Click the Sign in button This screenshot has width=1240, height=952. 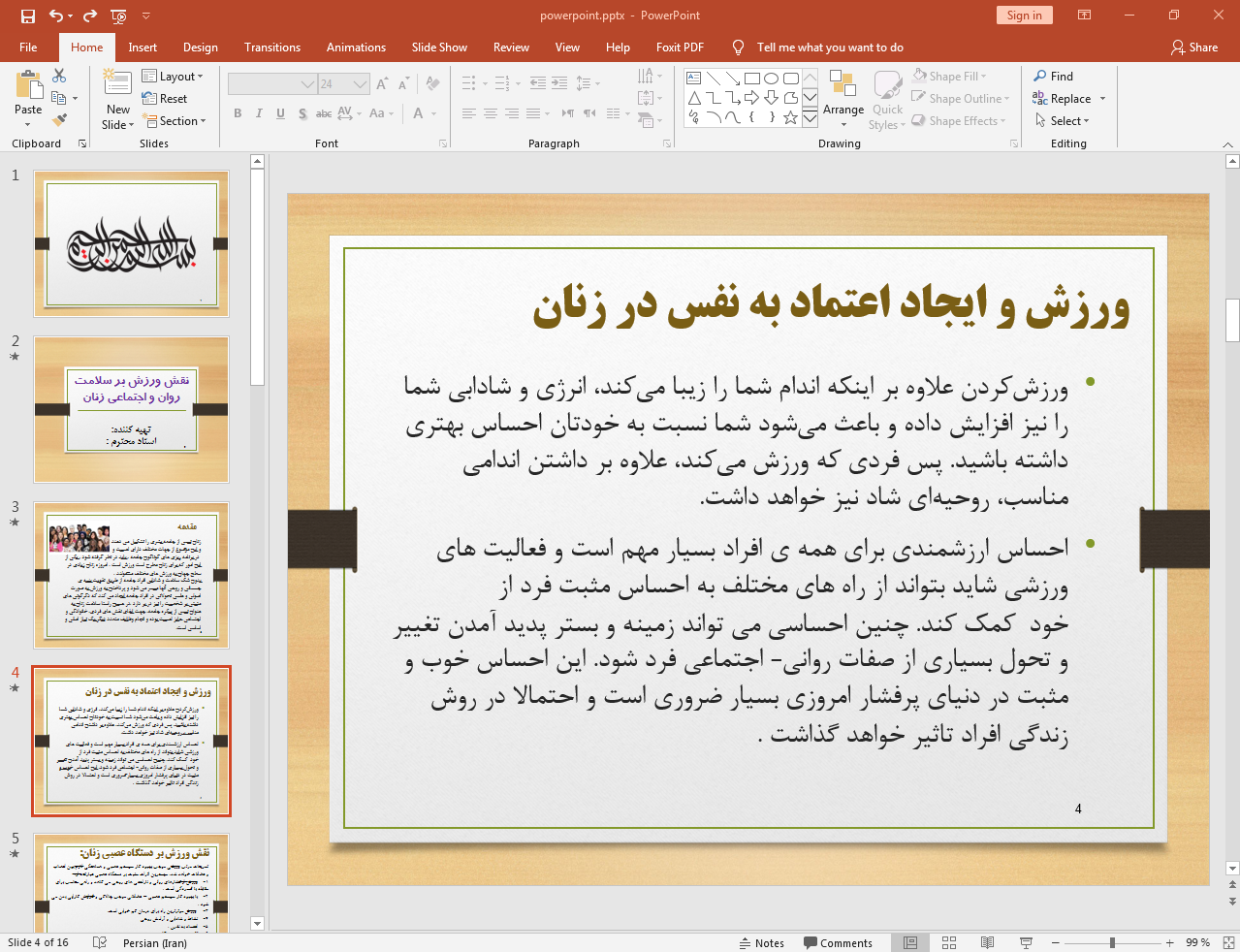point(1024,16)
